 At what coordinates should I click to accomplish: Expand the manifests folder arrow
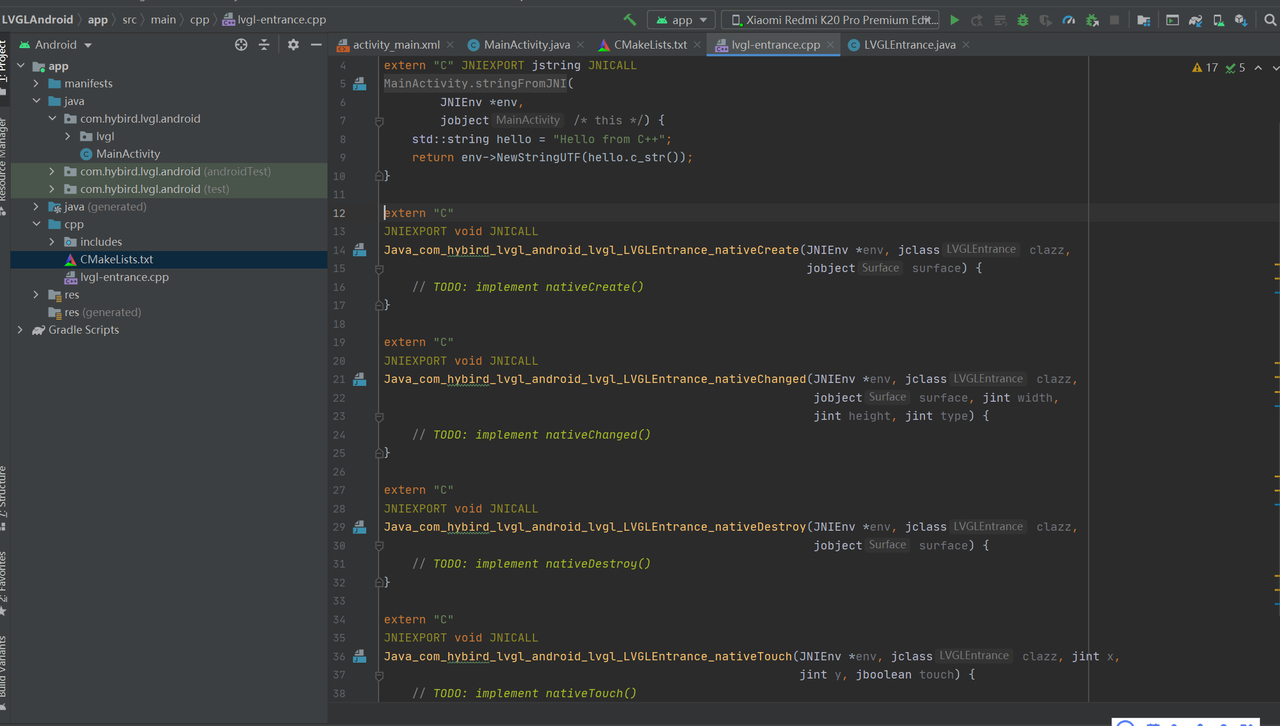click(x=37, y=84)
